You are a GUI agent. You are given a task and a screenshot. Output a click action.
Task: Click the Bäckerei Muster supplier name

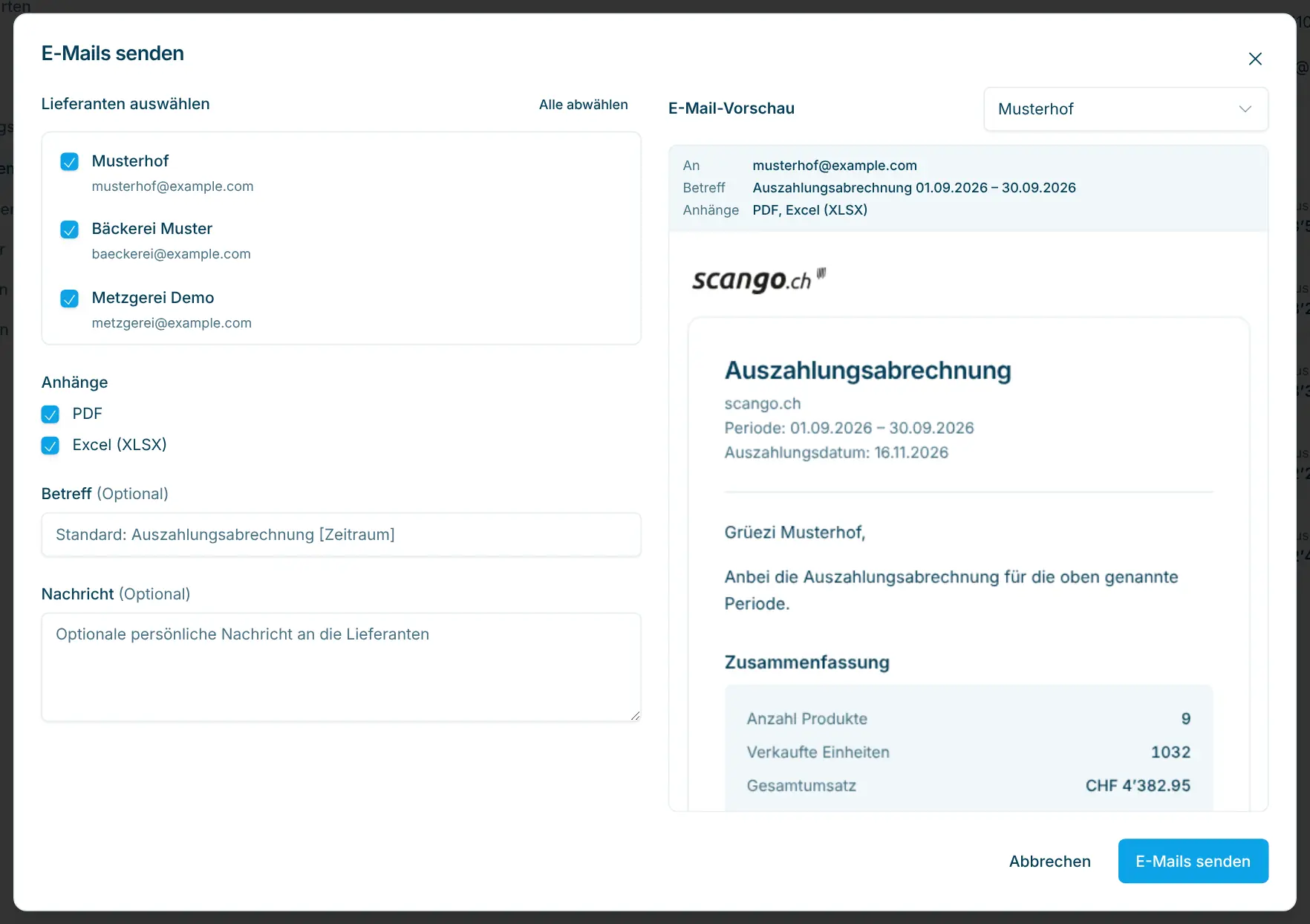(151, 229)
